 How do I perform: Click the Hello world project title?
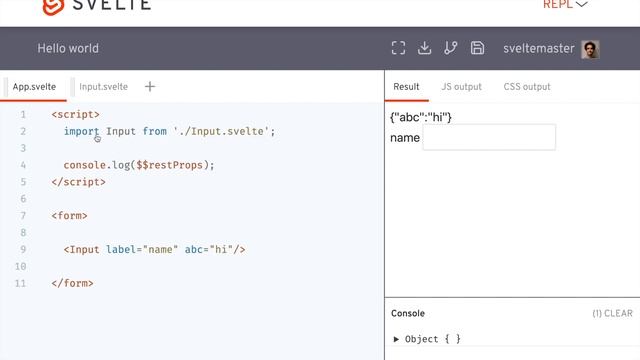point(68,49)
